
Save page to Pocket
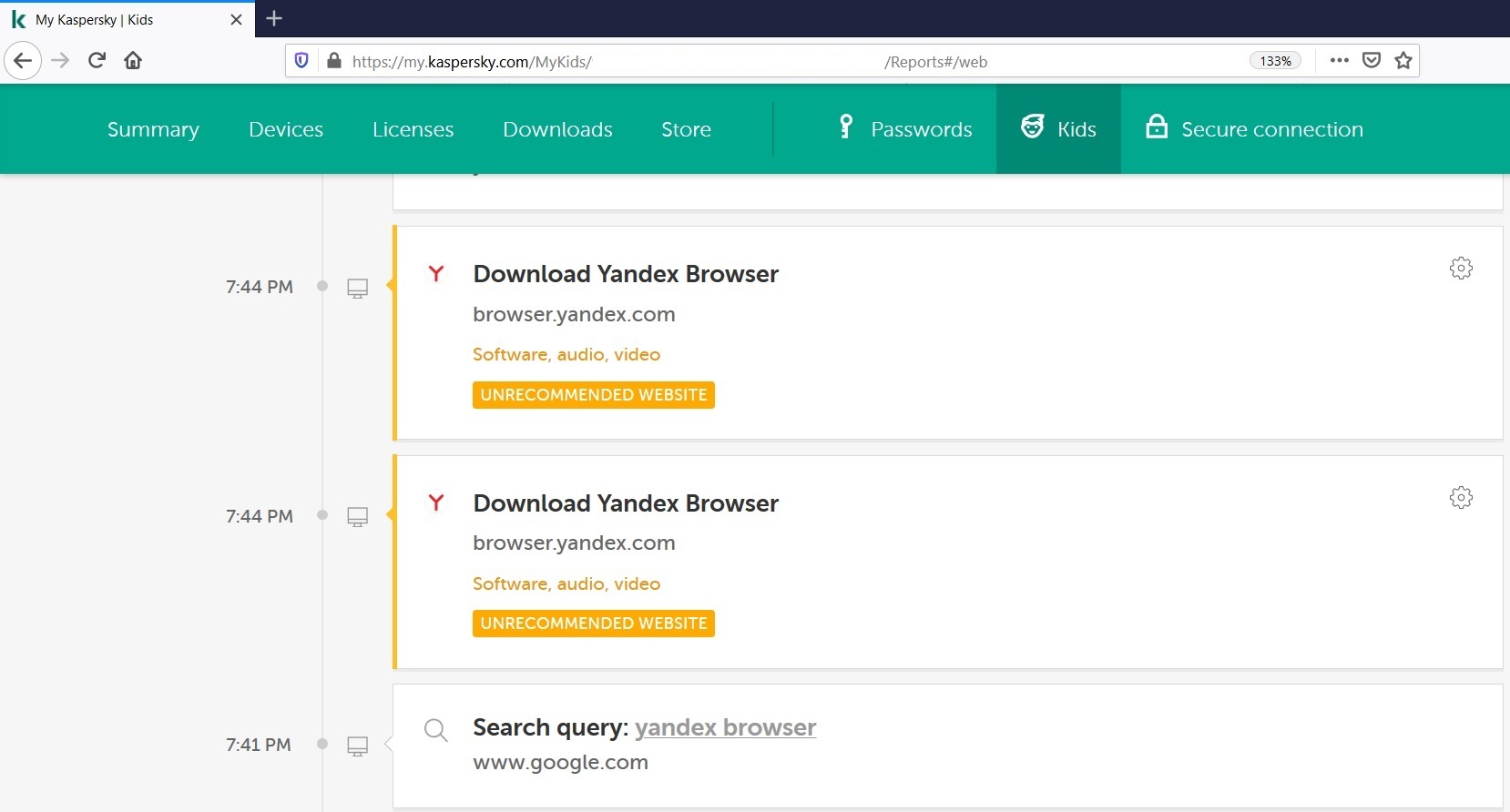click(x=1371, y=61)
